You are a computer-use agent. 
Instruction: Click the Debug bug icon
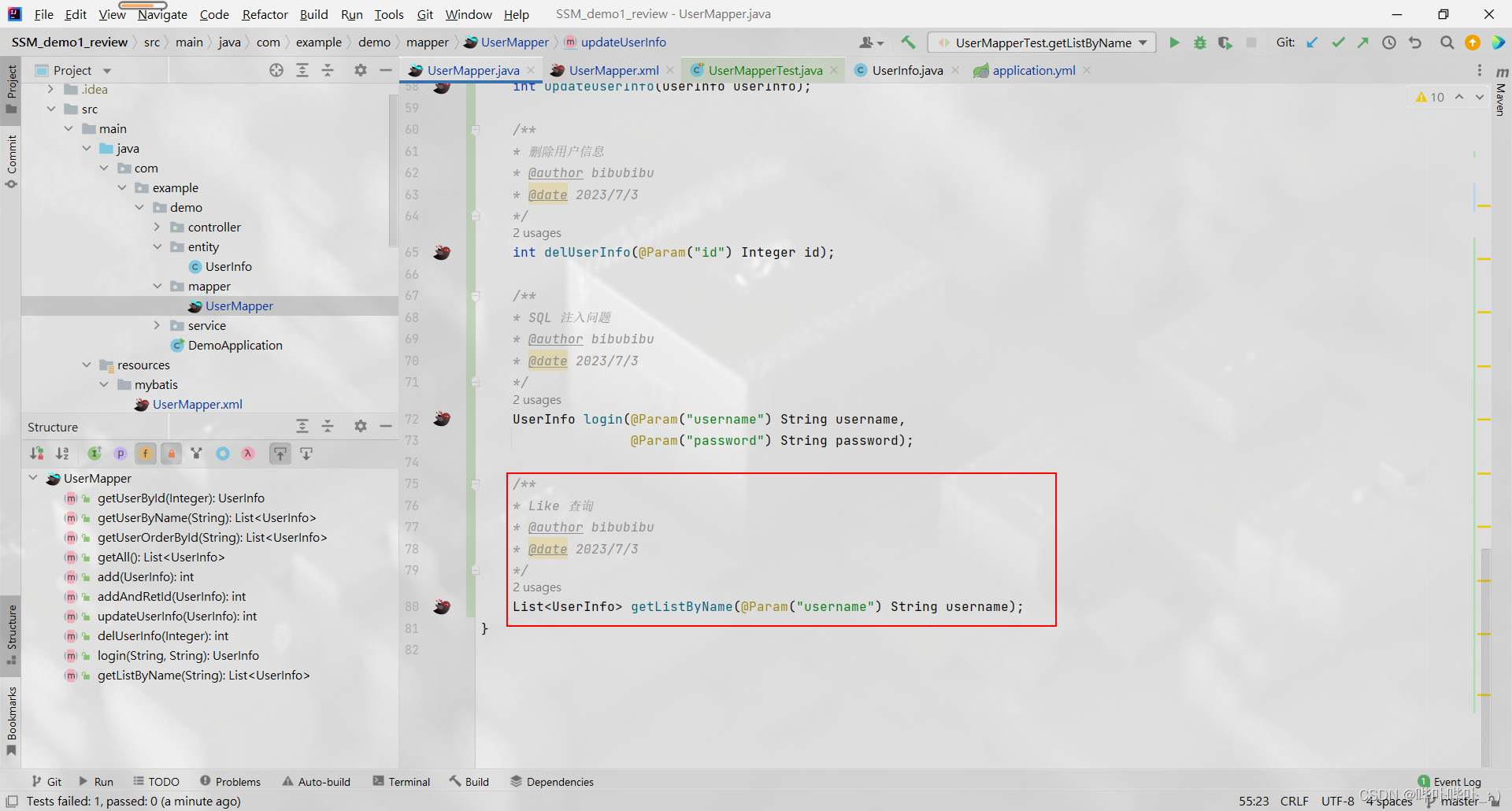pos(1199,43)
